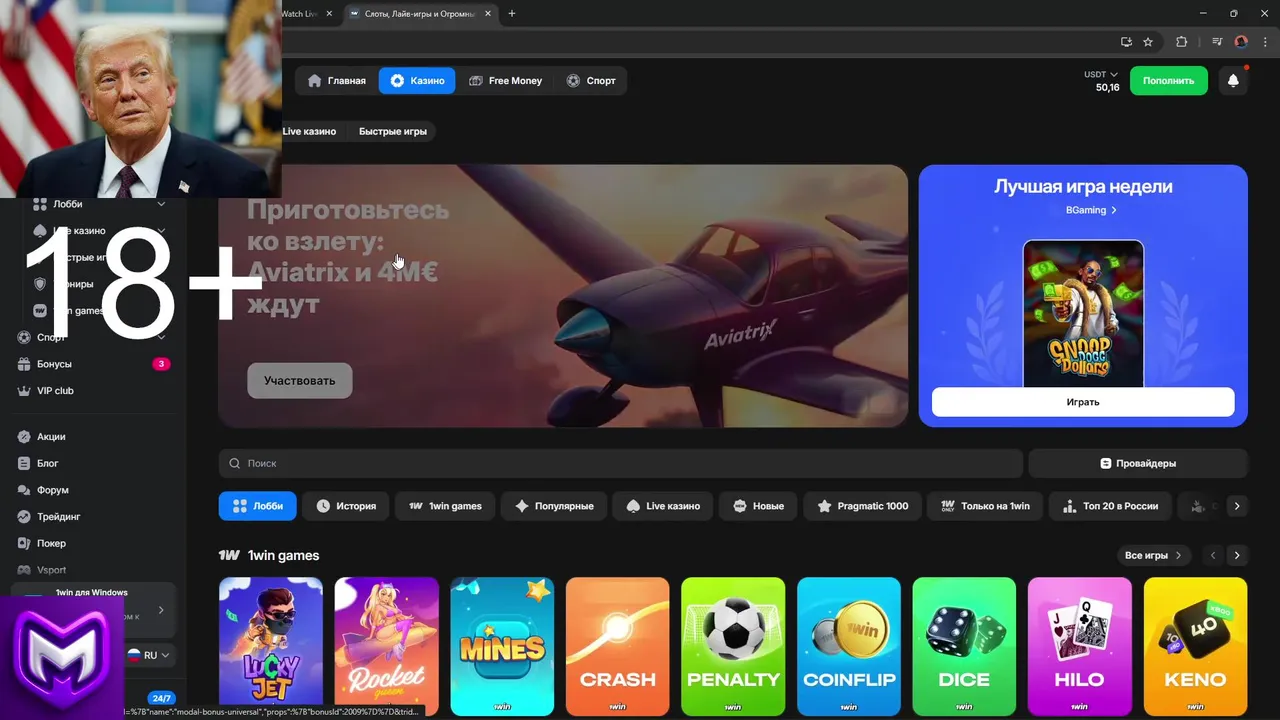
Task: Click the browser profile avatar icon
Action: (1241, 42)
